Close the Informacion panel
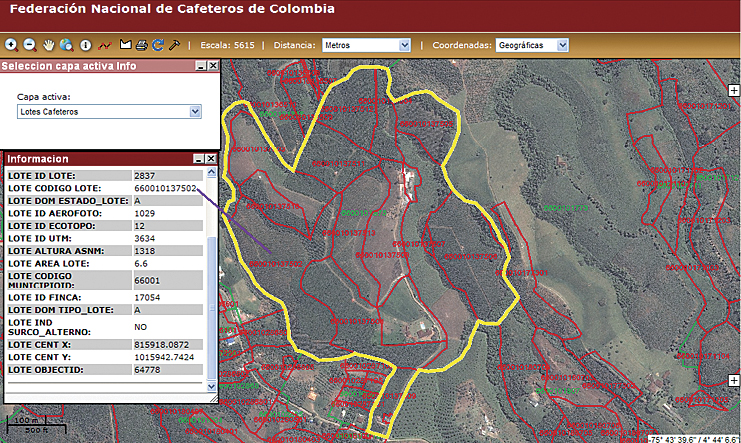Viewport: 741px width, 443px height. point(211,159)
